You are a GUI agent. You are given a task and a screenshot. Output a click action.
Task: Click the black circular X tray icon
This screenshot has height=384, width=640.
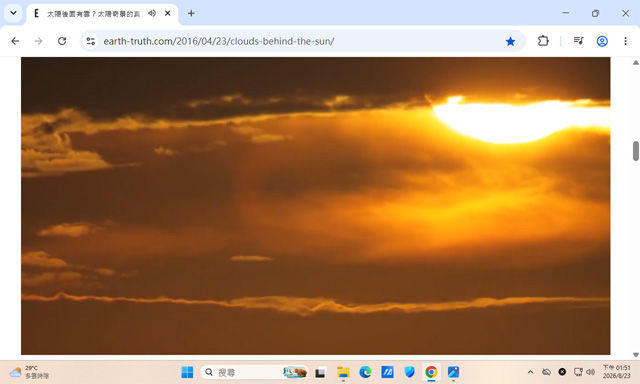(x=562, y=372)
